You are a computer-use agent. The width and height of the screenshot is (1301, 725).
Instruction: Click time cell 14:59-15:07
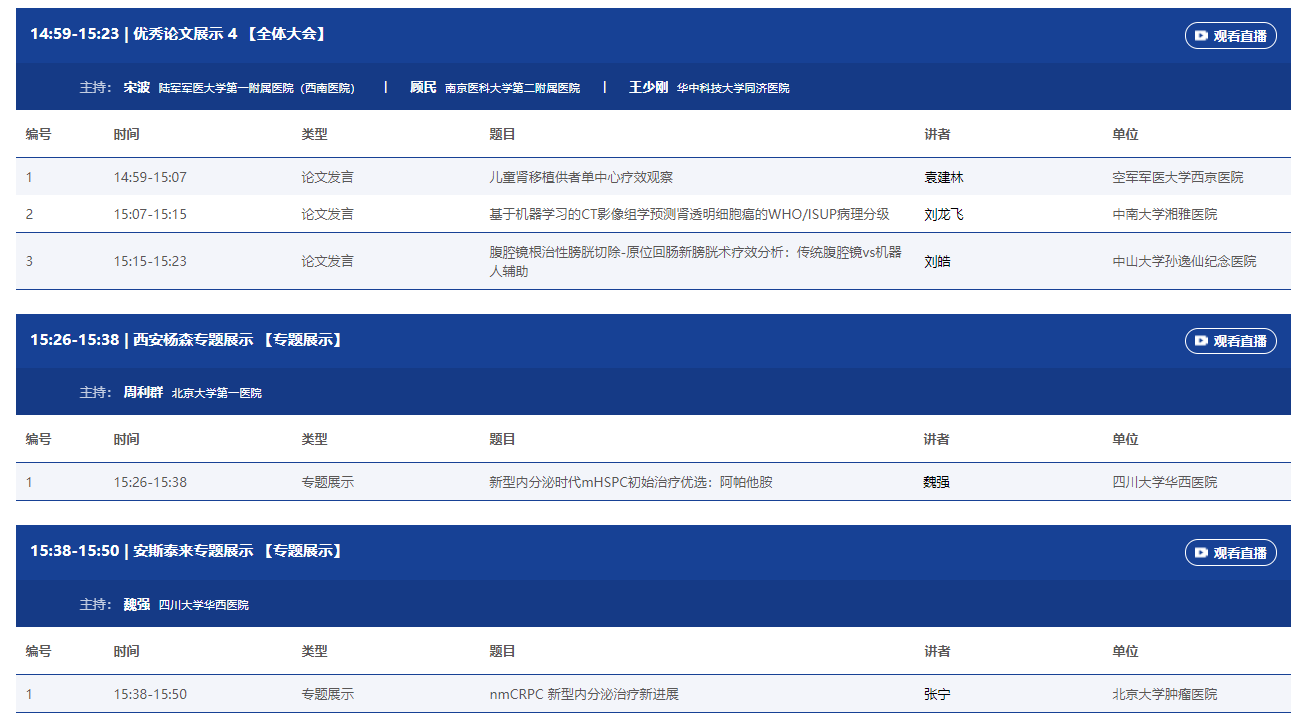150,177
